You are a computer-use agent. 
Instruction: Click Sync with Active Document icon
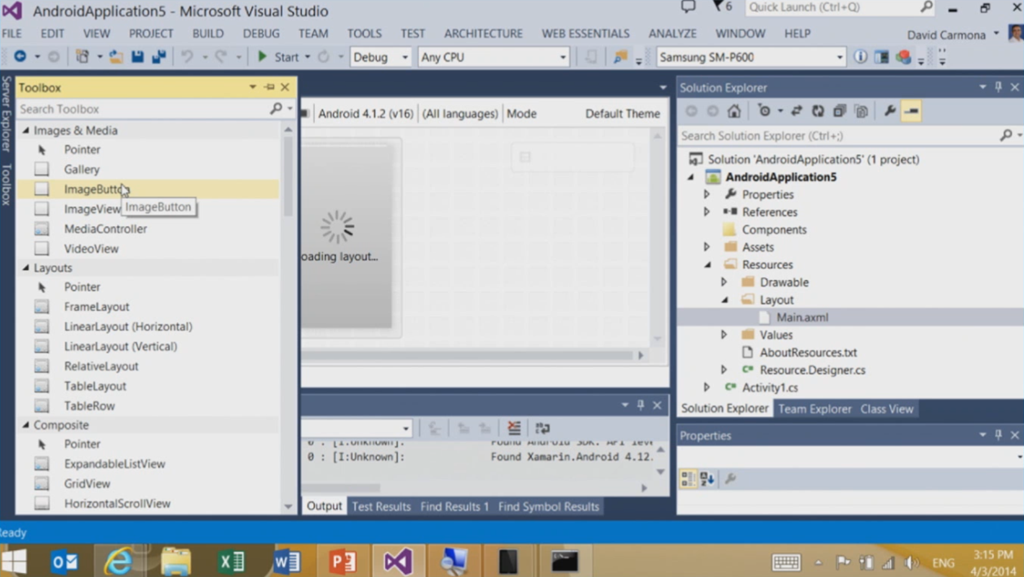click(796, 111)
